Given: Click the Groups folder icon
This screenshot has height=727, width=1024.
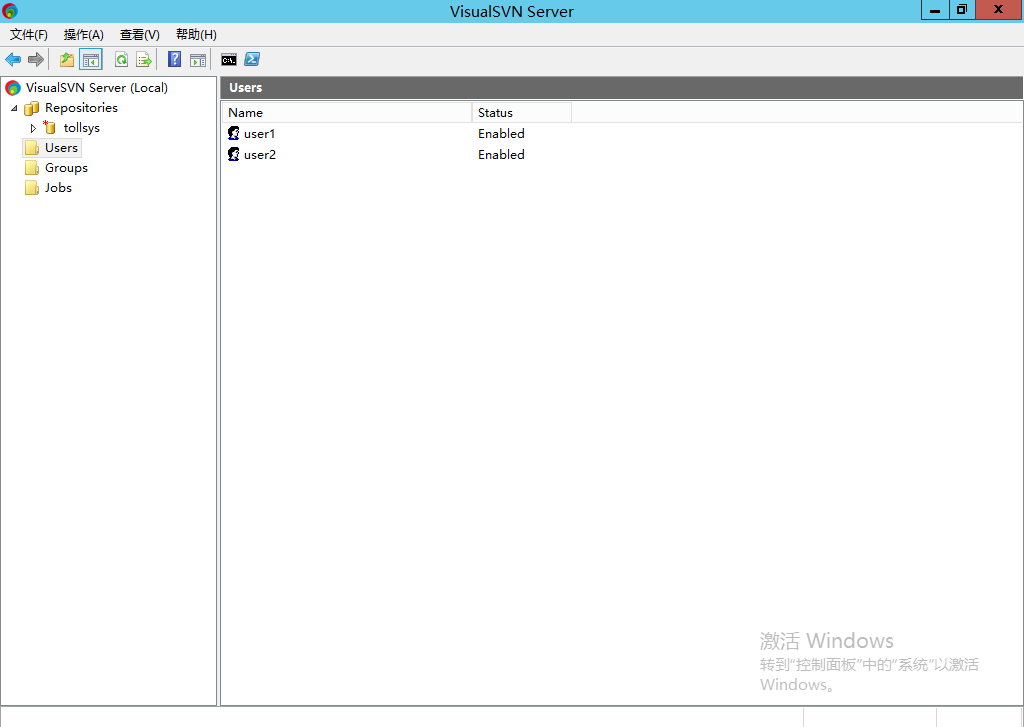Looking at the screenshot, I should pyautogui.click(x=31, y=168).
